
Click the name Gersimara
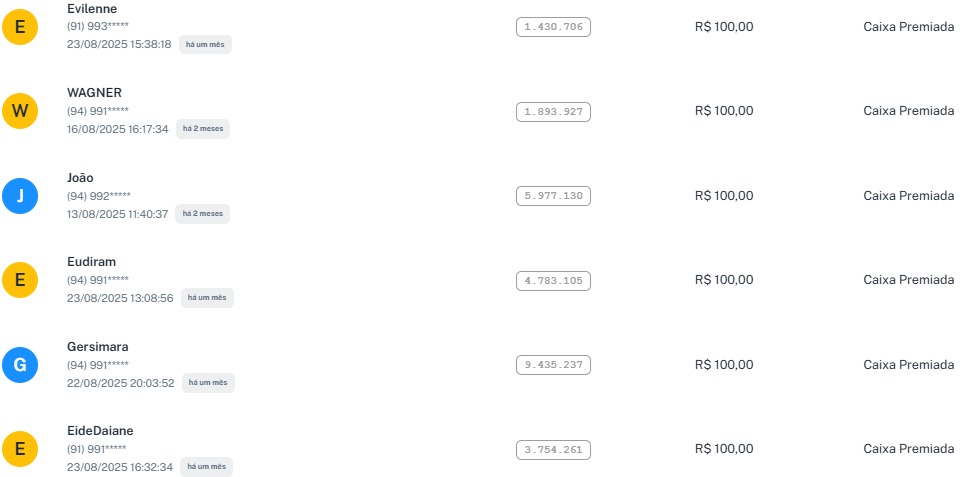point(97,347)
